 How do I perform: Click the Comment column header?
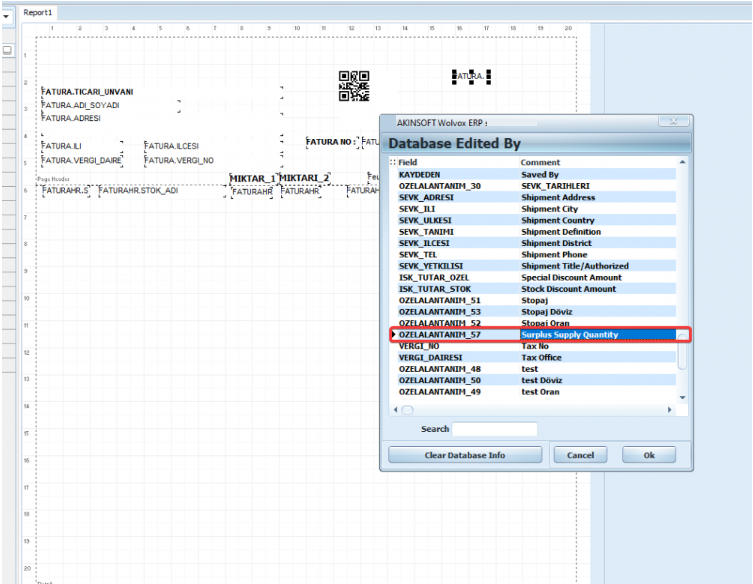540,162
